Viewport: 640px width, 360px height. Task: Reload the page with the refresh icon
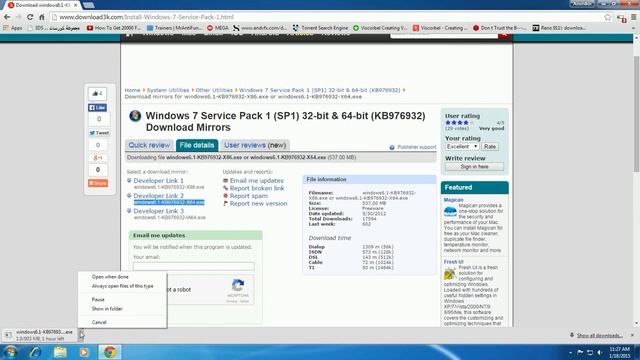pos(30,17)
